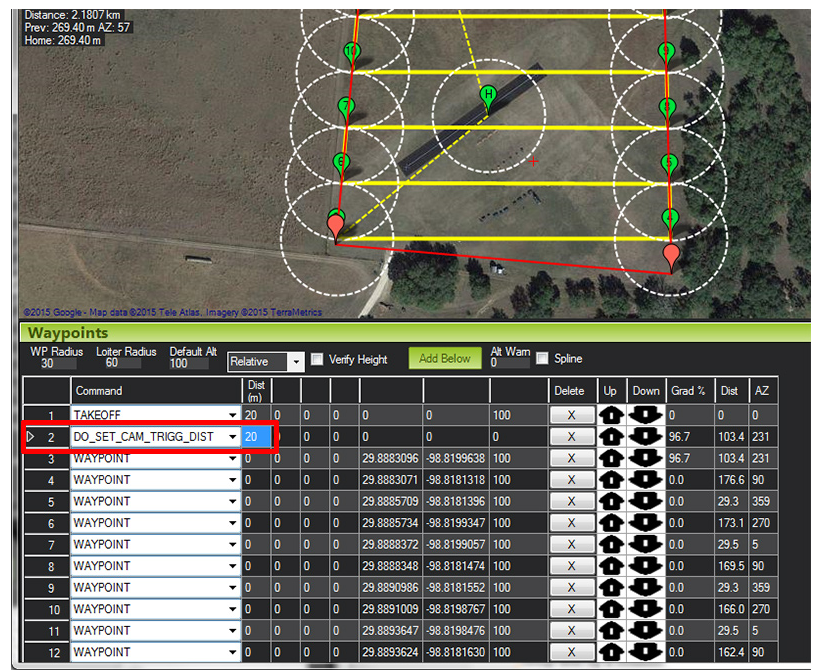This screenshot has height=671, width=822.
Task: Move row 3 waypoint up arrow
Action: (x=611, y=458)
